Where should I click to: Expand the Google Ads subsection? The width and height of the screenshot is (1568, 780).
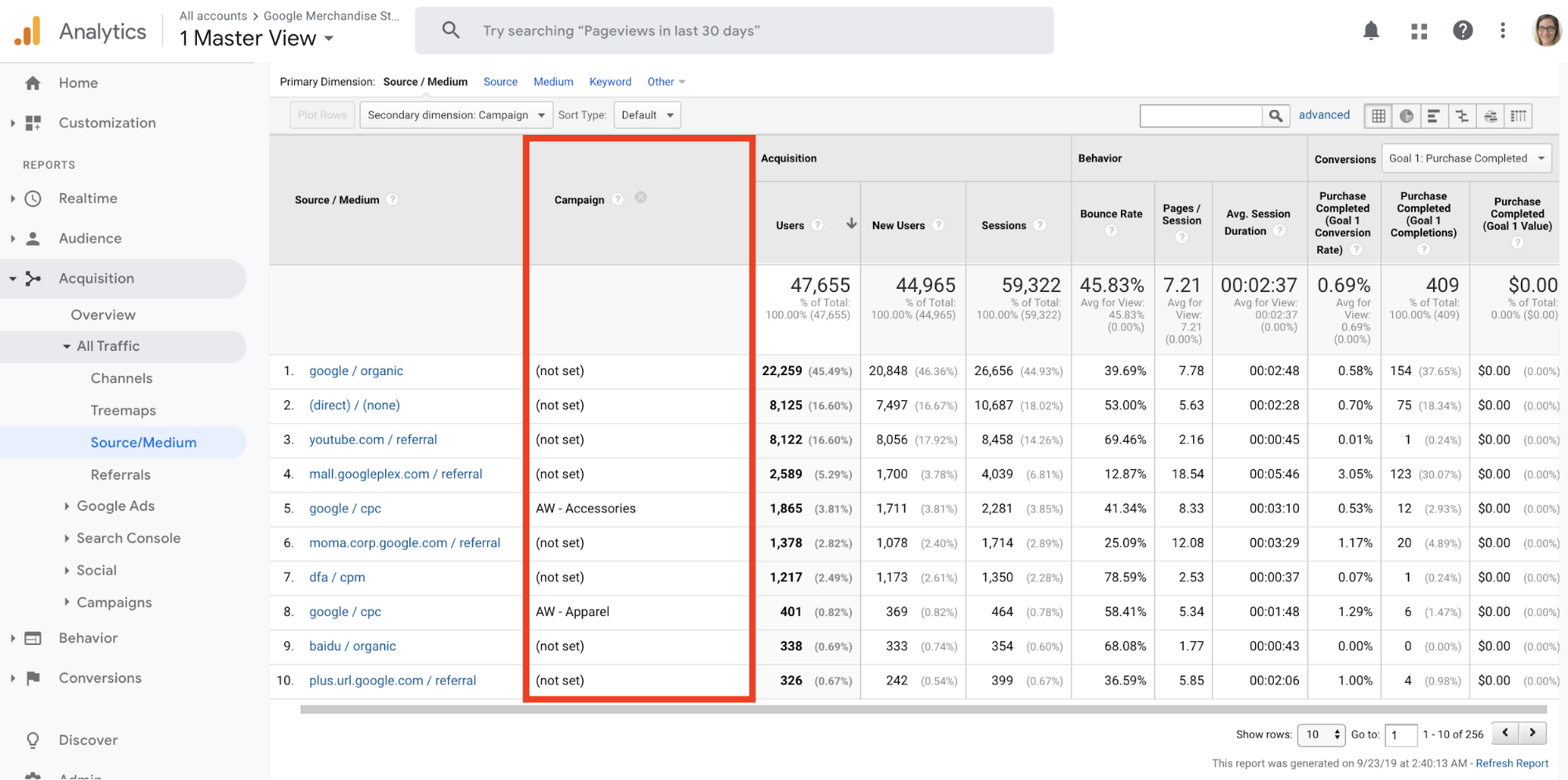(x=67, y=506)
